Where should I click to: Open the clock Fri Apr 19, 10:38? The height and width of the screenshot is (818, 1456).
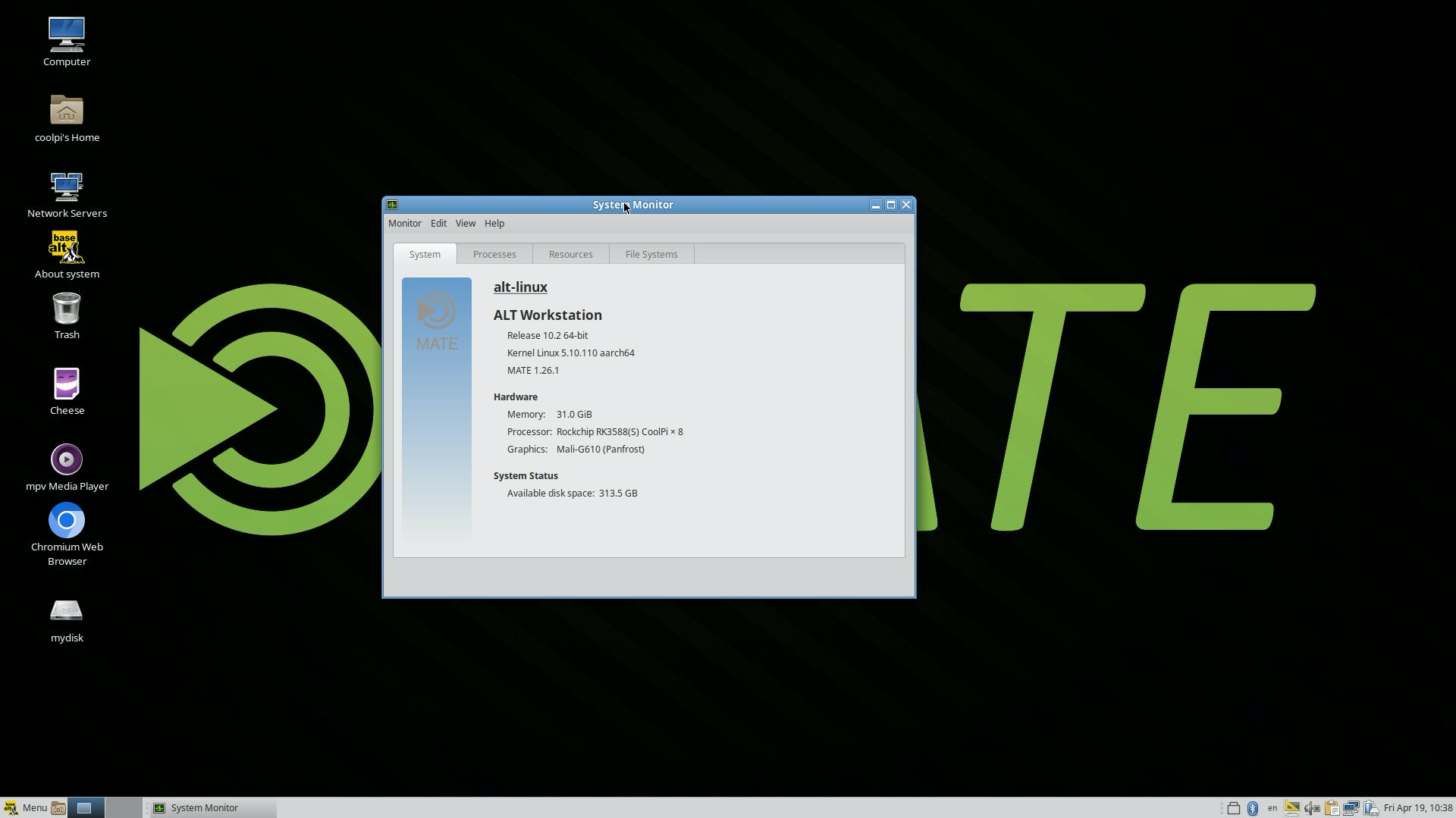click(1417, 808)
